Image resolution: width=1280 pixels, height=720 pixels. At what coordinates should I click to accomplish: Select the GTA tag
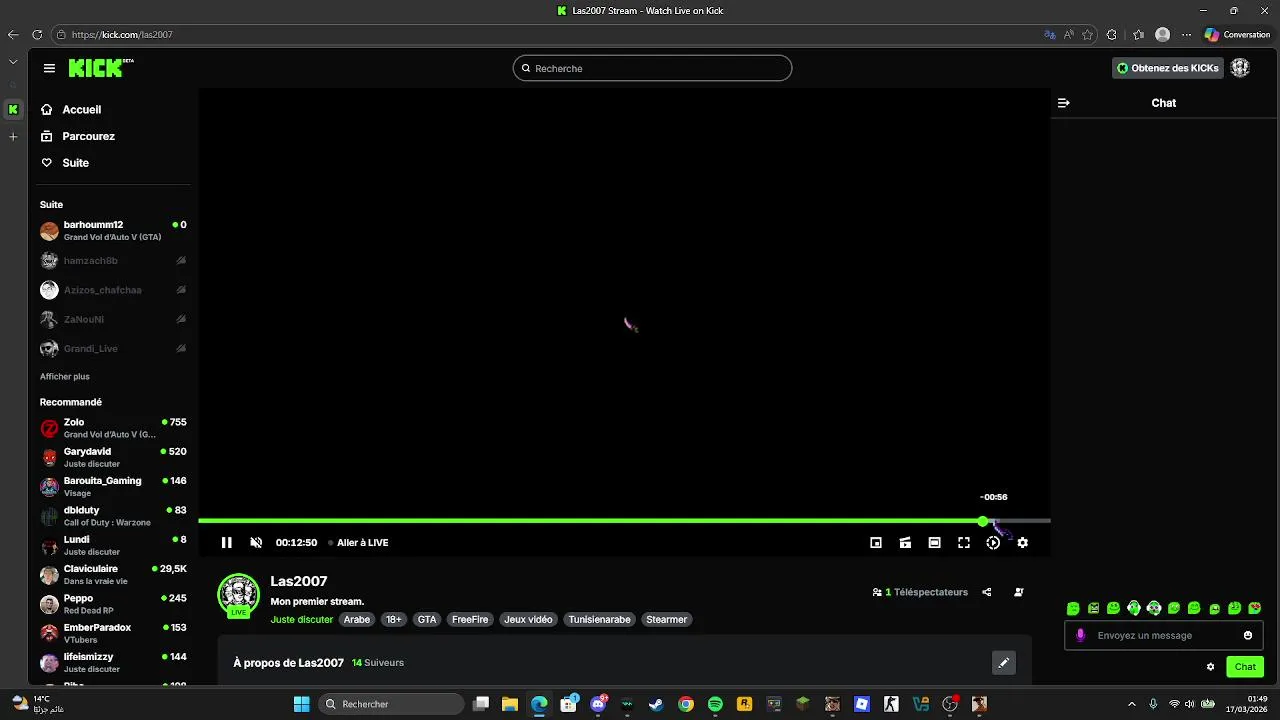click(x=427, y=620)
